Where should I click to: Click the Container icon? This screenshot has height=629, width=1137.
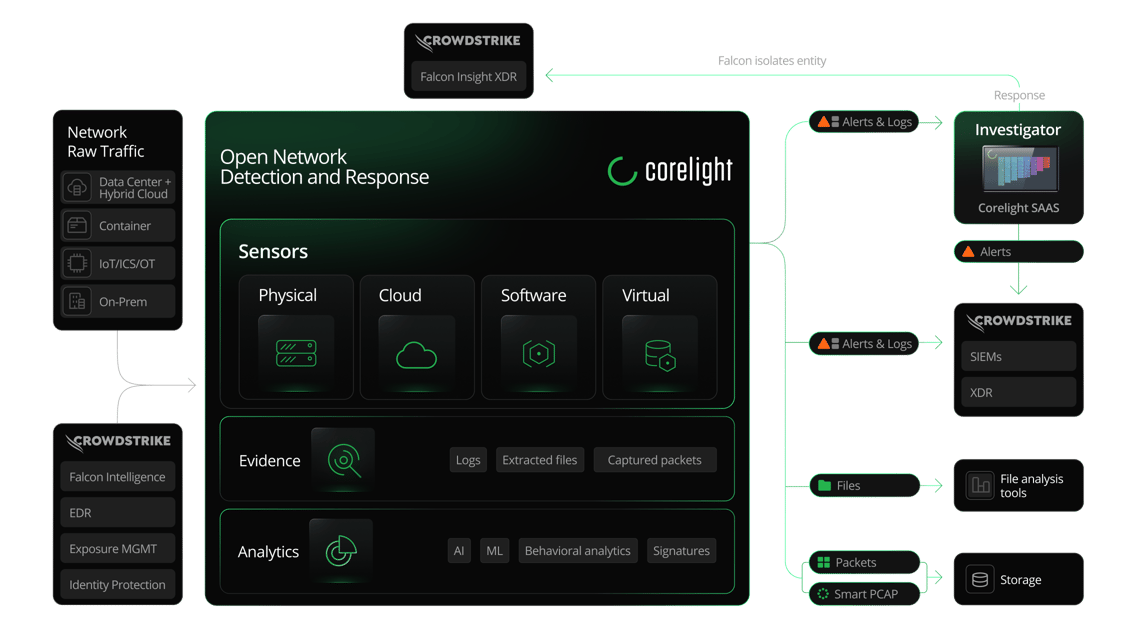(x=77, y=226)
